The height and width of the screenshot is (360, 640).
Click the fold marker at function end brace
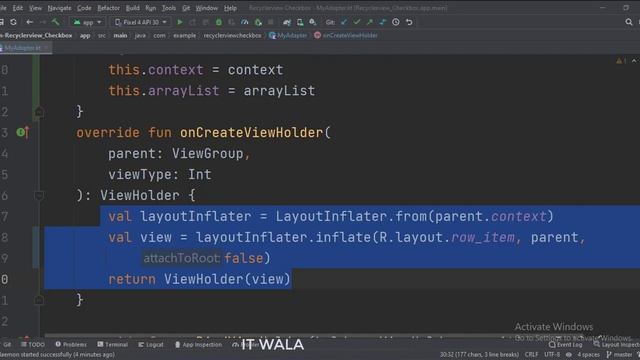(39, 300)
